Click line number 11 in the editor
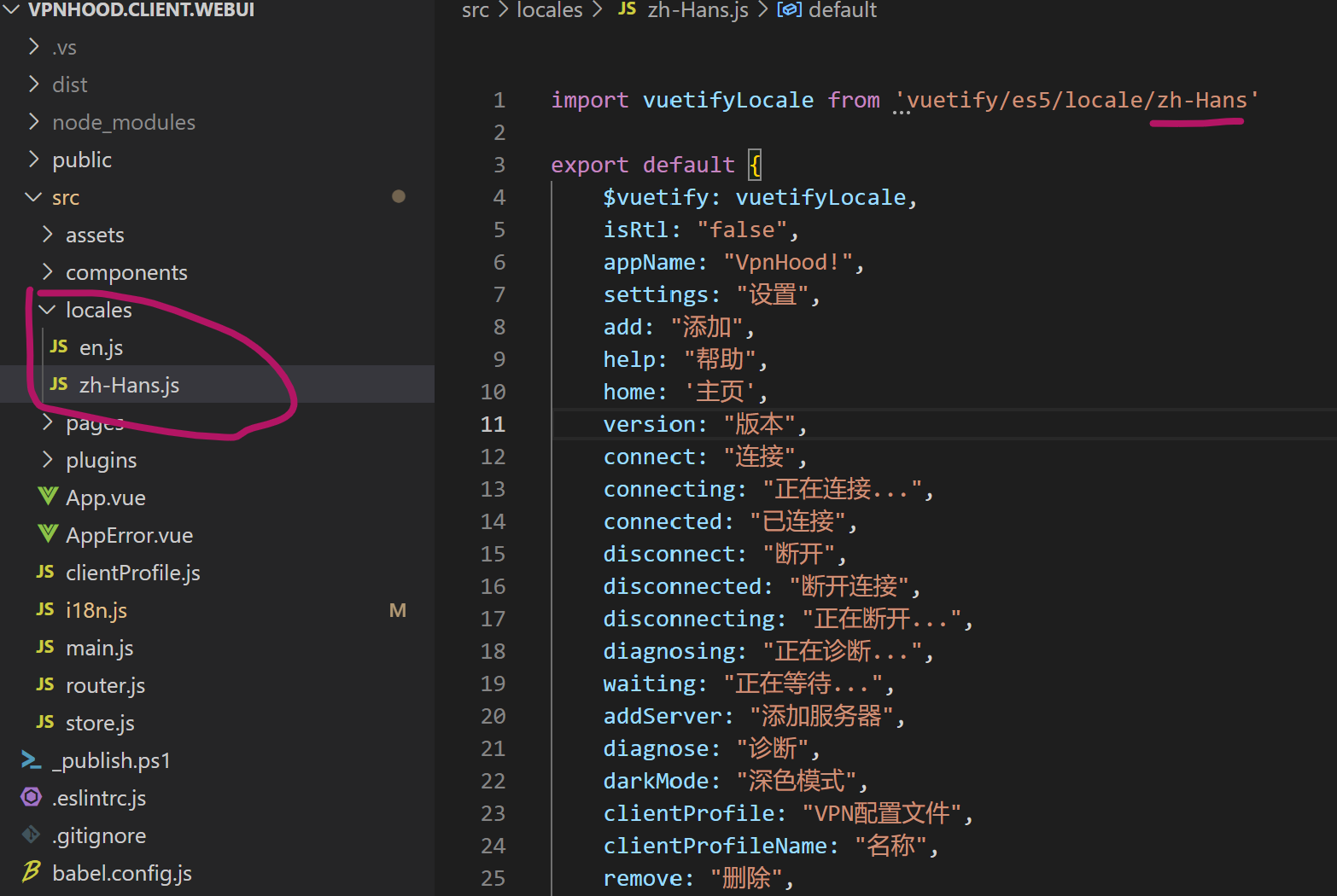Viewport: 1337px width, 896px height. click(x=493, y=423)
